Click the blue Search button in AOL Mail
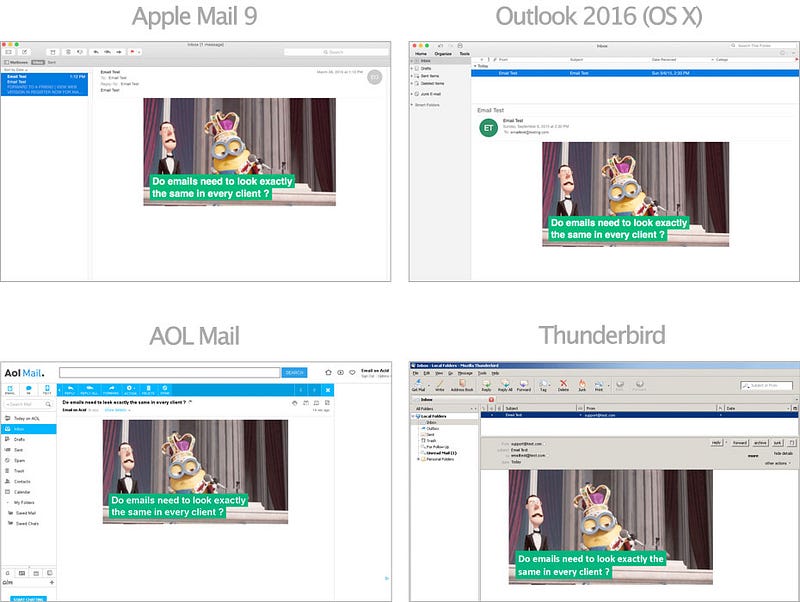Screen dimensions: 800x602 coord(294,372)
